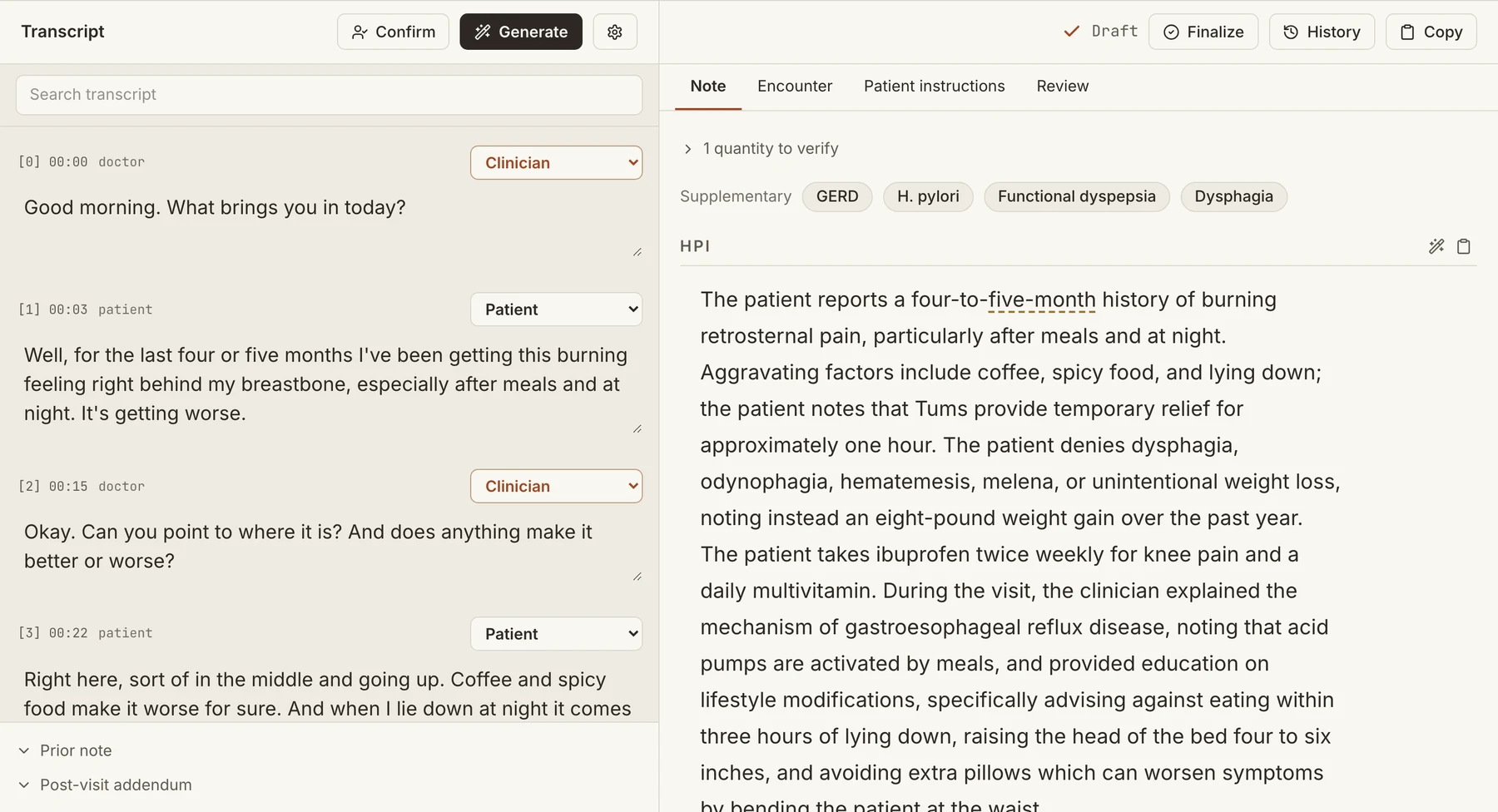Click the Search transcript field
1498x812 pixels.
coord(329,95)
